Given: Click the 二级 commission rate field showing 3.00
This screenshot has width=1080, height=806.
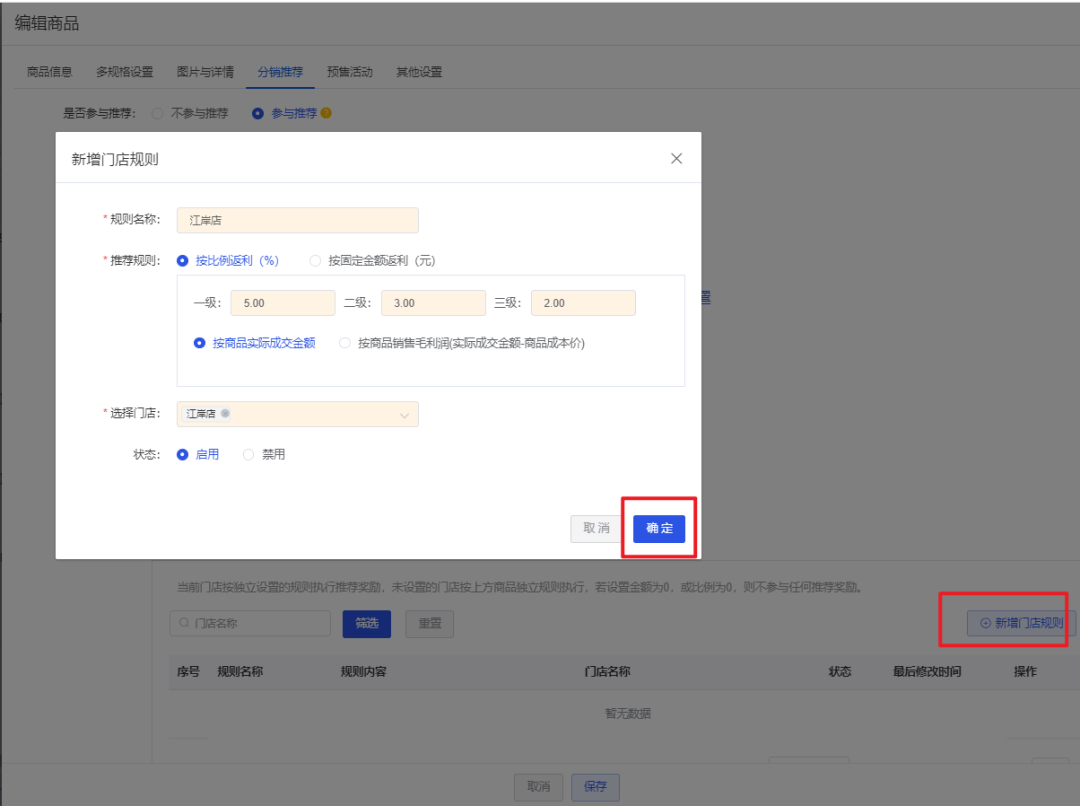Looking at the screenshot, I should tap(433, 302).
